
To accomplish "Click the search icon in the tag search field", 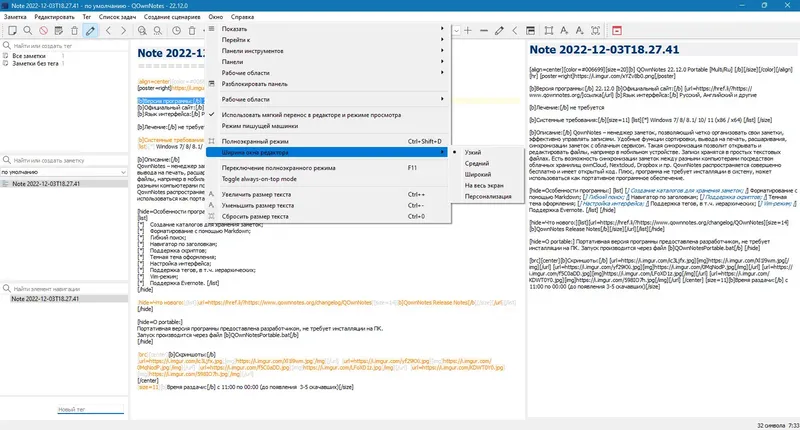I will [x=7, y=45].
